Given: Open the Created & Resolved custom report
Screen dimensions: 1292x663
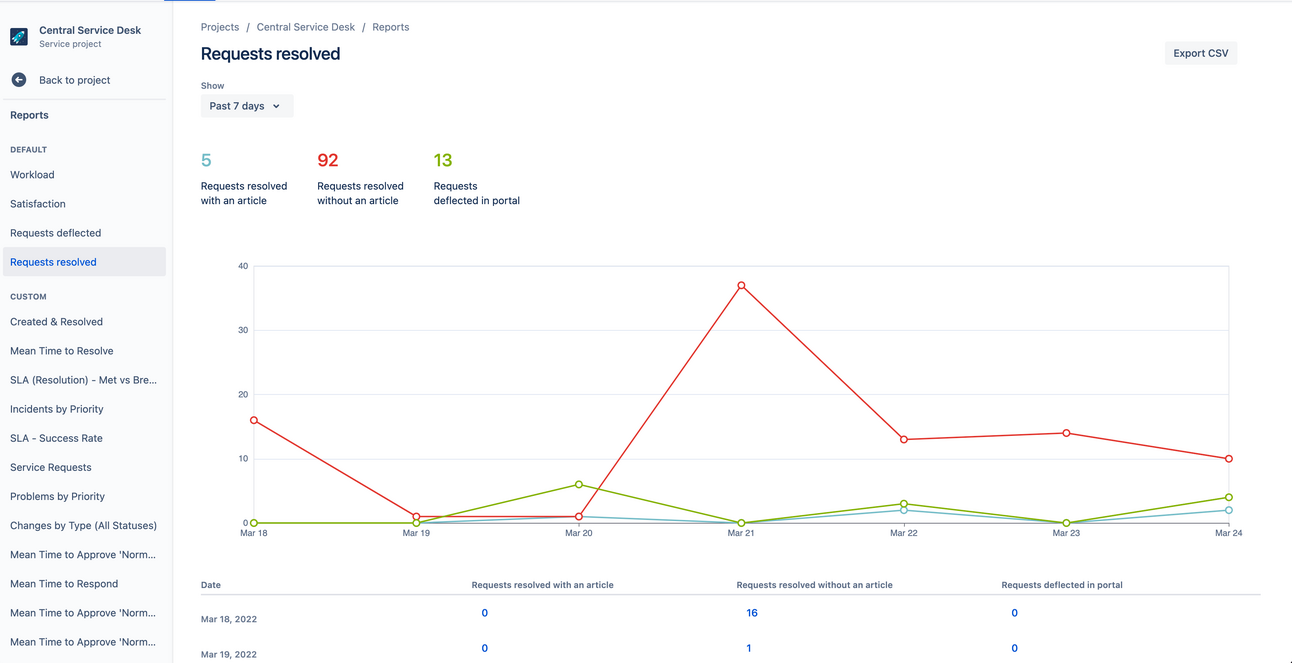Looking at the screenshot, I should [56, 322].
